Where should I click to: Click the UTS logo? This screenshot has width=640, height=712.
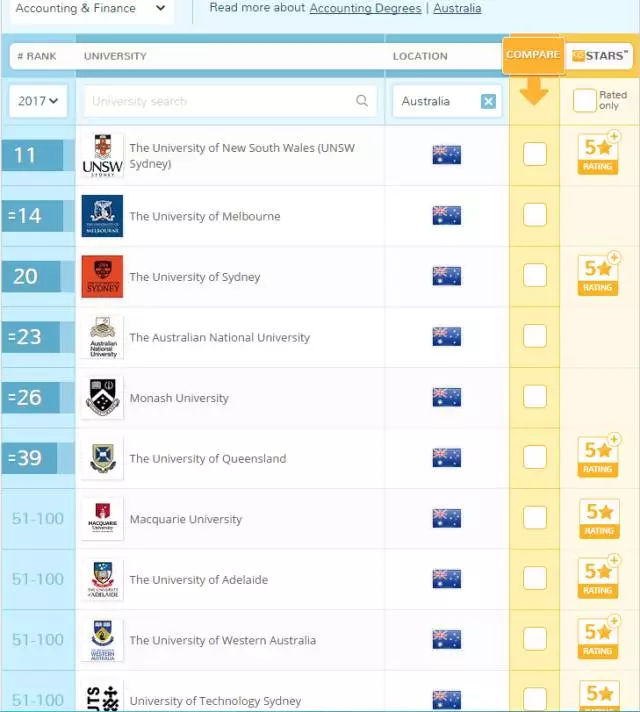[102, 697]
